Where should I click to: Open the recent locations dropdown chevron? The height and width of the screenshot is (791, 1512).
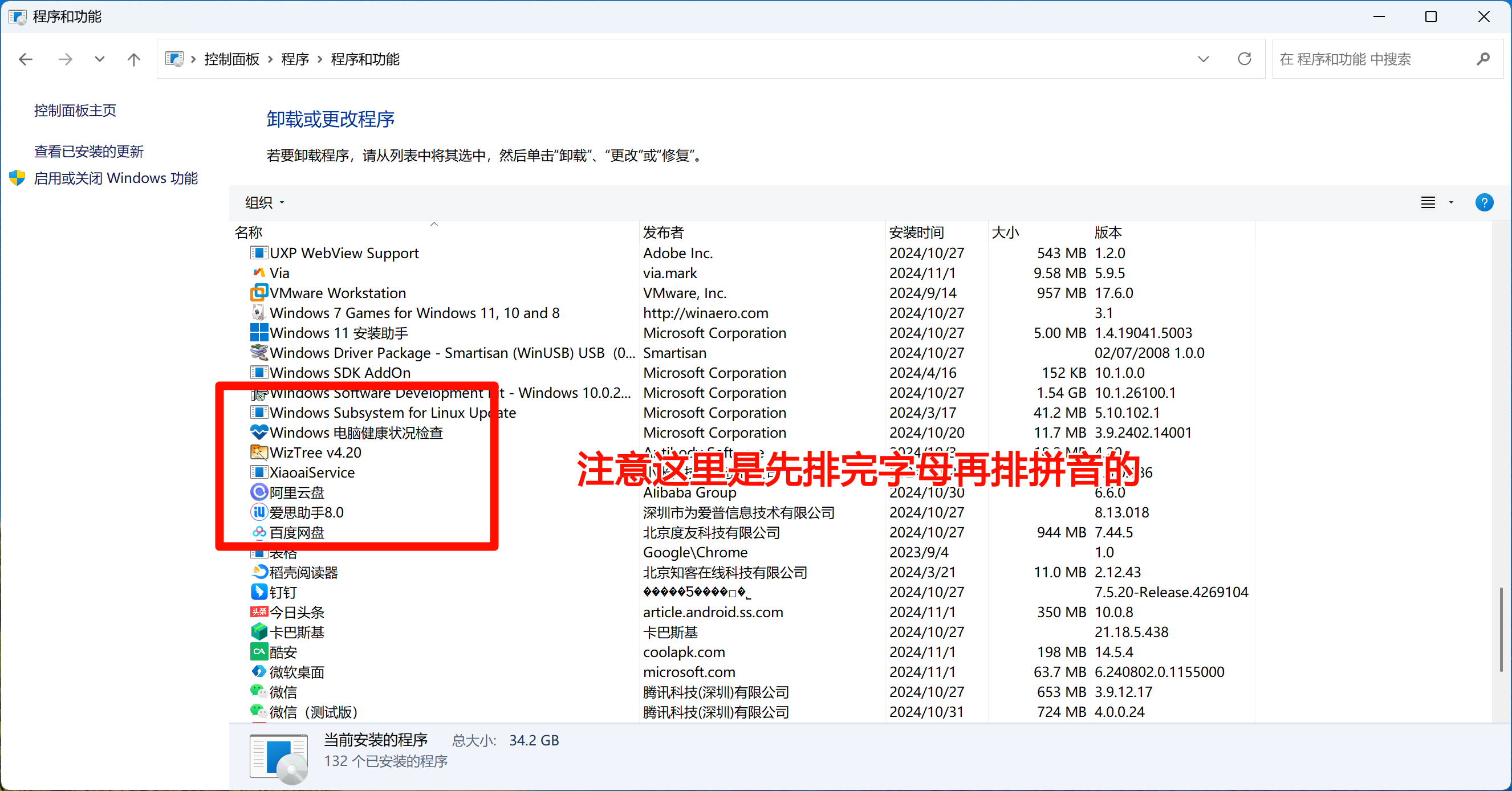[x=100, y=59]
